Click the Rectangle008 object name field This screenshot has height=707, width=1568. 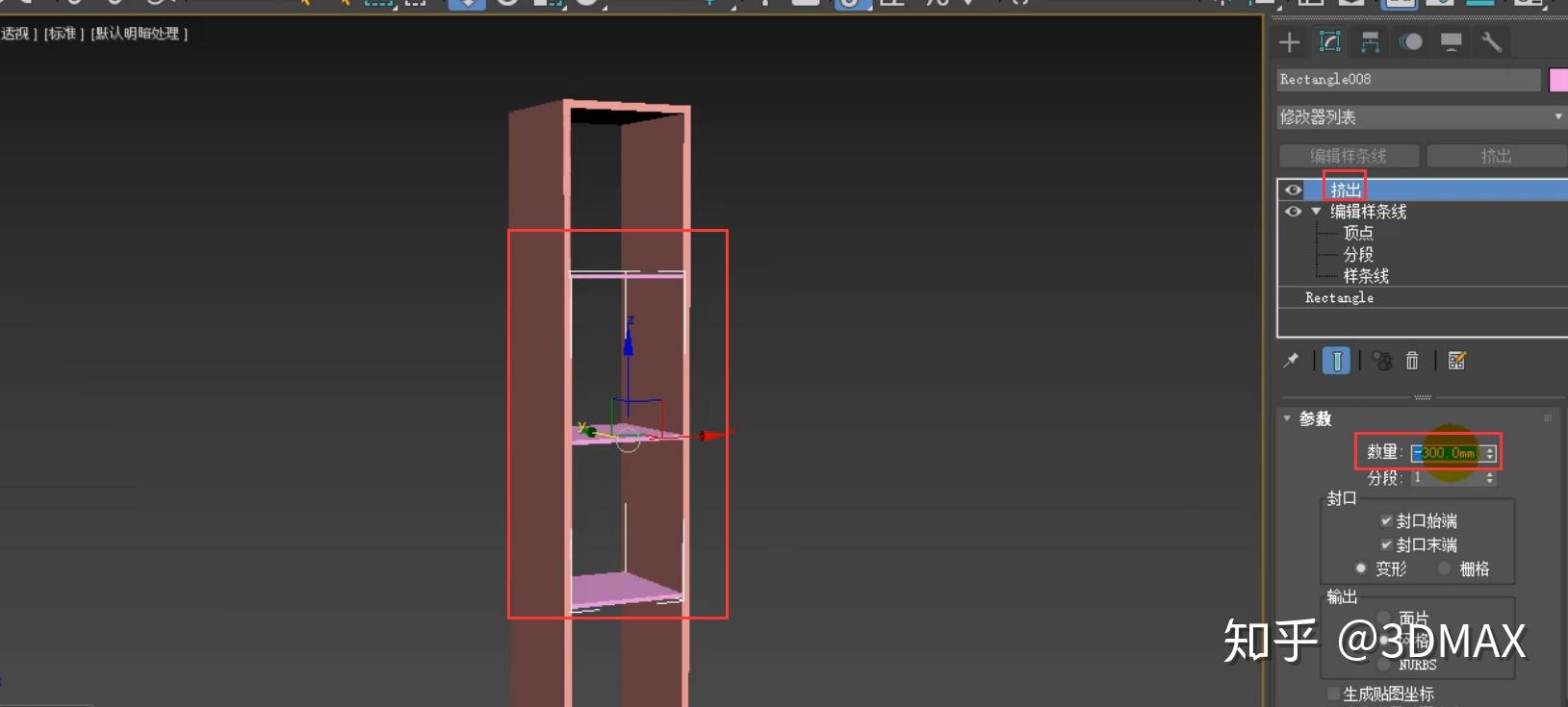[x=1408, y=80]
